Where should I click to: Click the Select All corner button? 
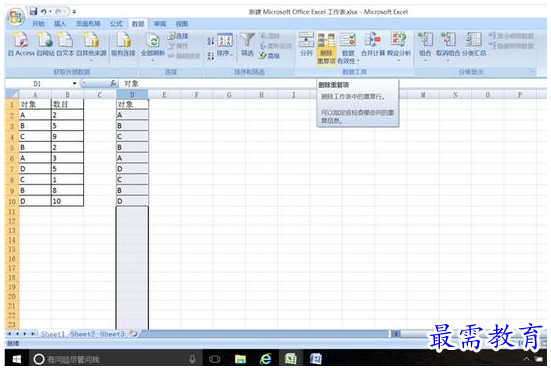[x=12, y=95]
